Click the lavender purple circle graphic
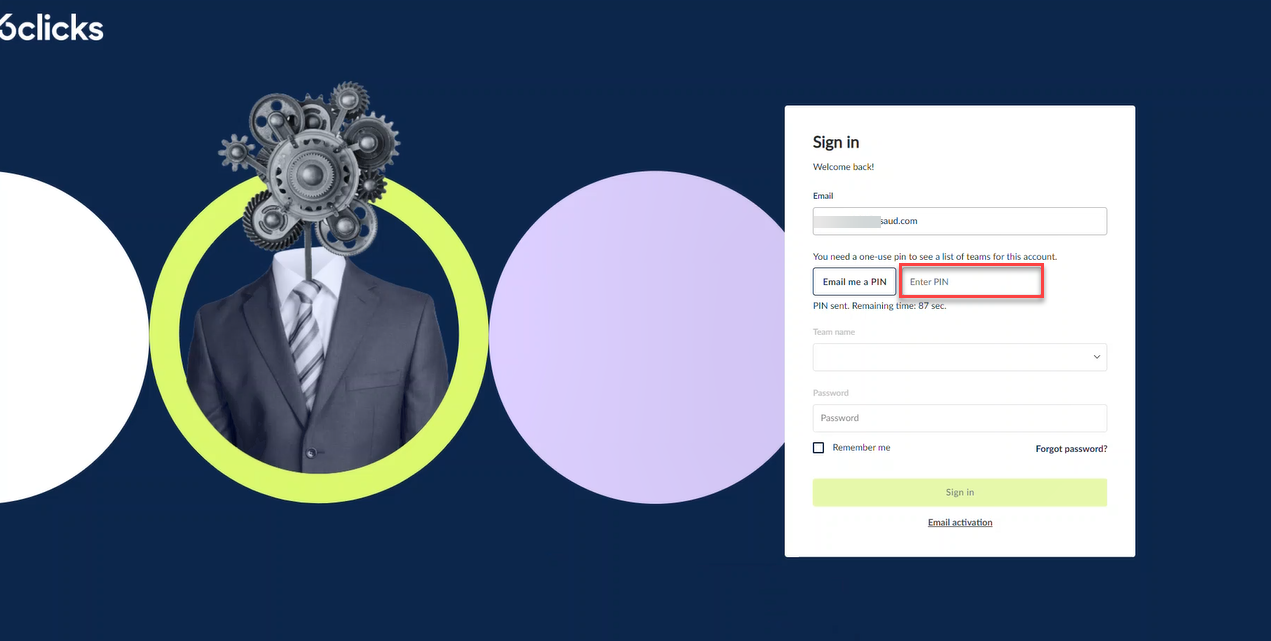This screenshot has height=641, width=1271. coord(640,337)
